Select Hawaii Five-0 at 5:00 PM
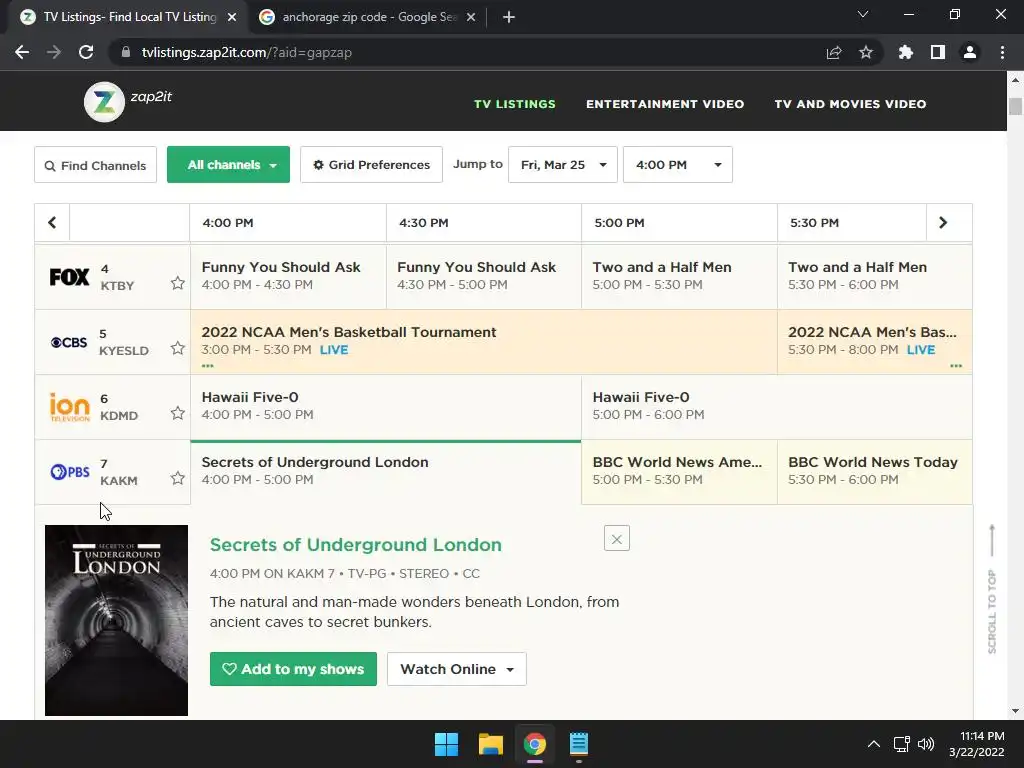 click(776, 406)
